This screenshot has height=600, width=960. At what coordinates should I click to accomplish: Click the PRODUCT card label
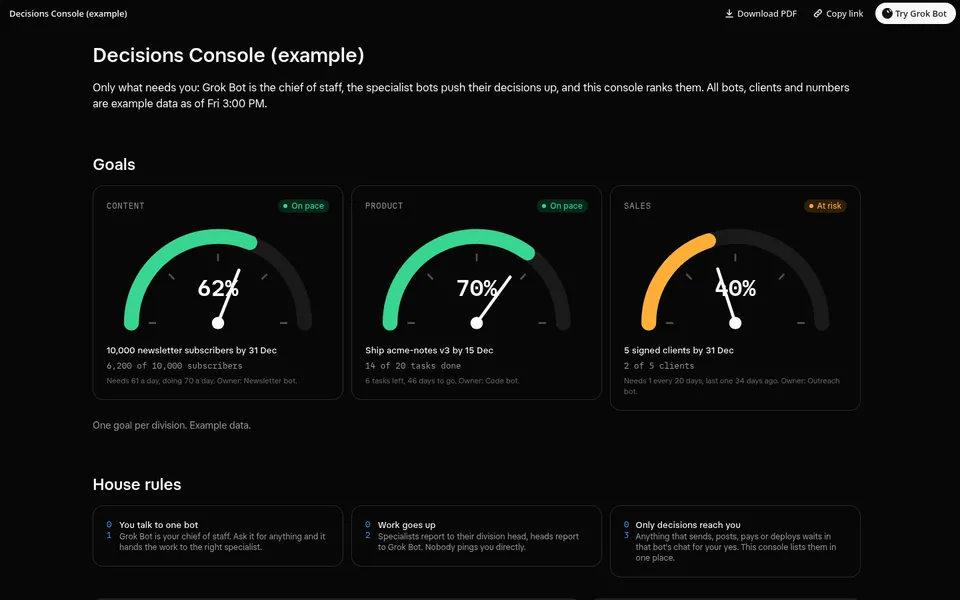pos(384,206)
